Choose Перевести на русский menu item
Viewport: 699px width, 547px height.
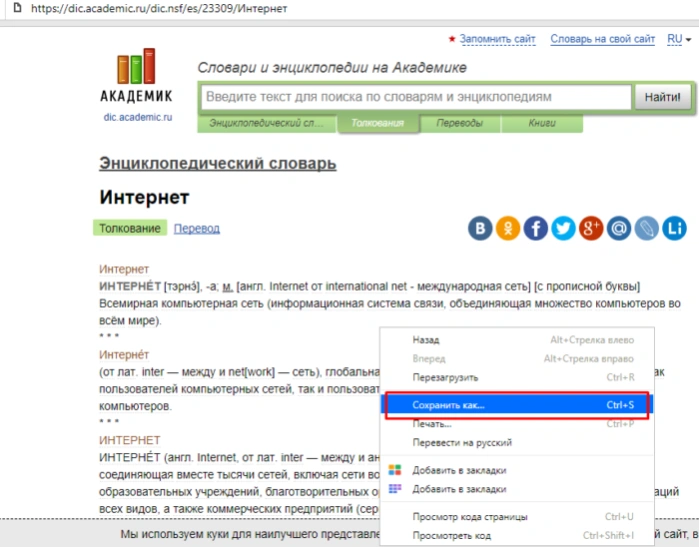click(517, 443)
